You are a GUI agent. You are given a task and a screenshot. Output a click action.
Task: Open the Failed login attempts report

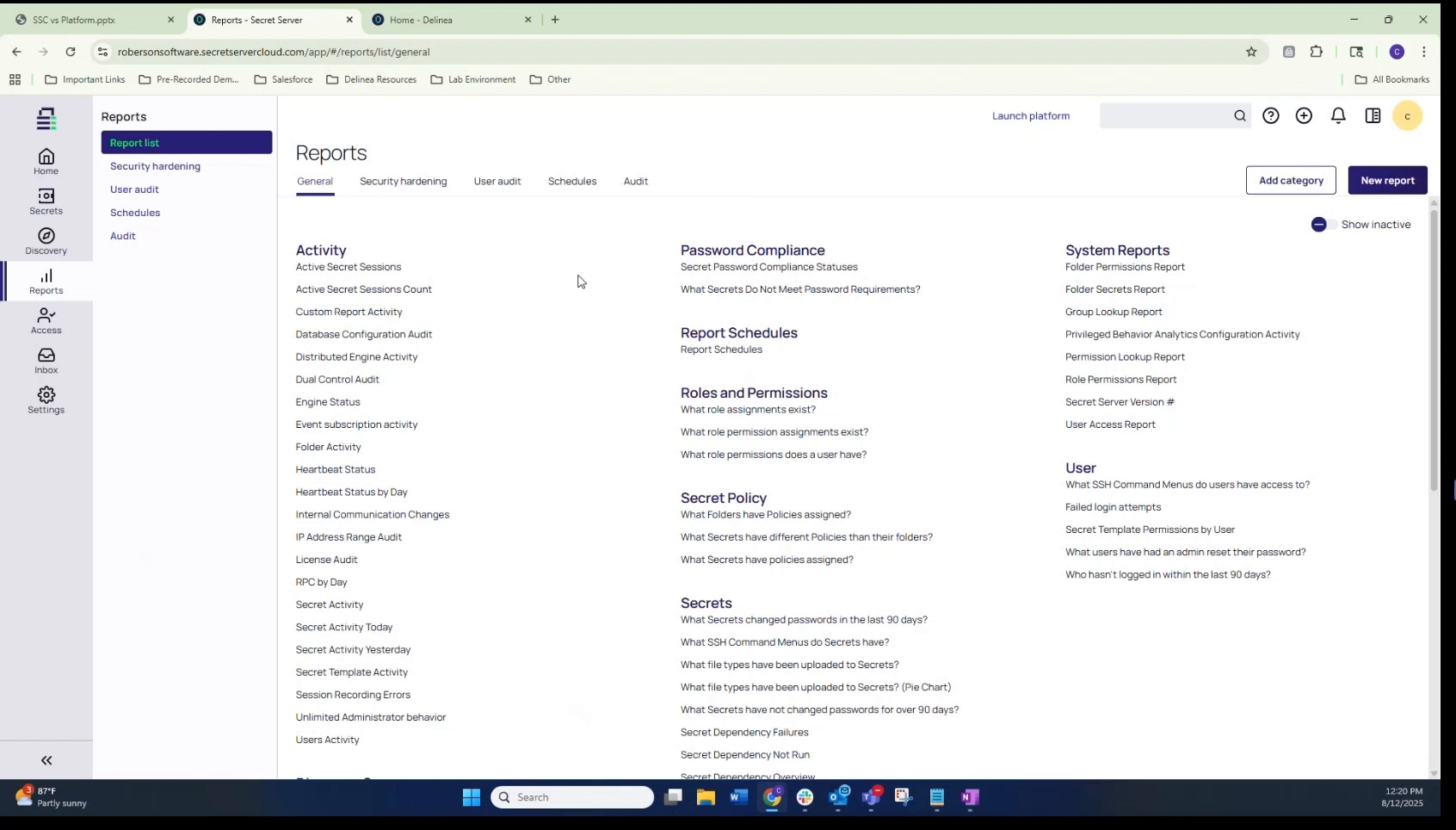pos(1113,507)
